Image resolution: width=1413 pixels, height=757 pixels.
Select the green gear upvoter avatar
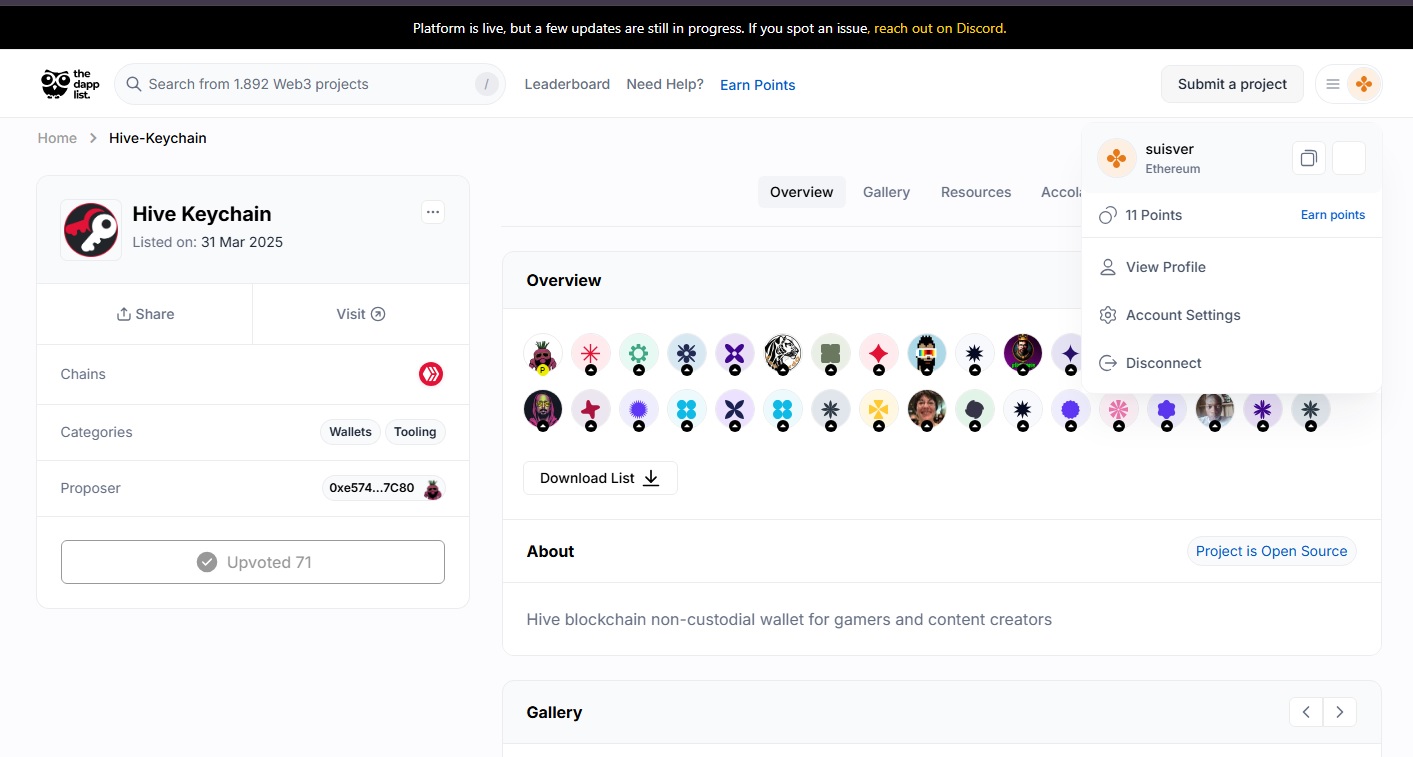click(x=639, y=353)
